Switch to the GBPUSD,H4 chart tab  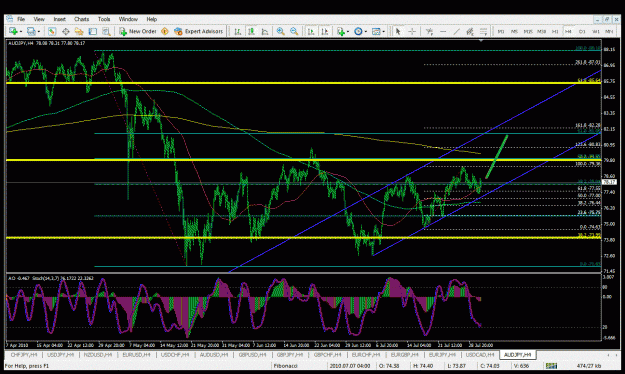tap(252, 354)
